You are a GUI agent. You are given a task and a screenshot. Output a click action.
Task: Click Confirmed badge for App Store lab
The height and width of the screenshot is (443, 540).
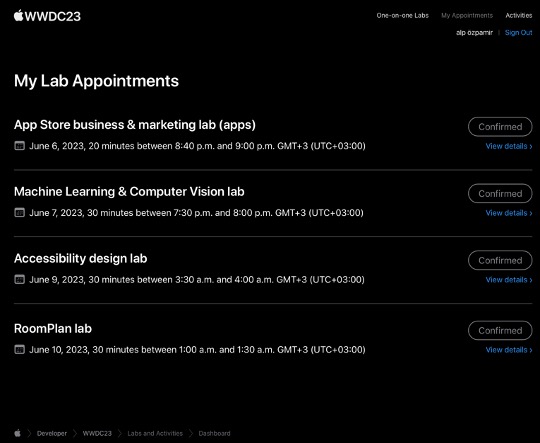[x=500, y=127]
